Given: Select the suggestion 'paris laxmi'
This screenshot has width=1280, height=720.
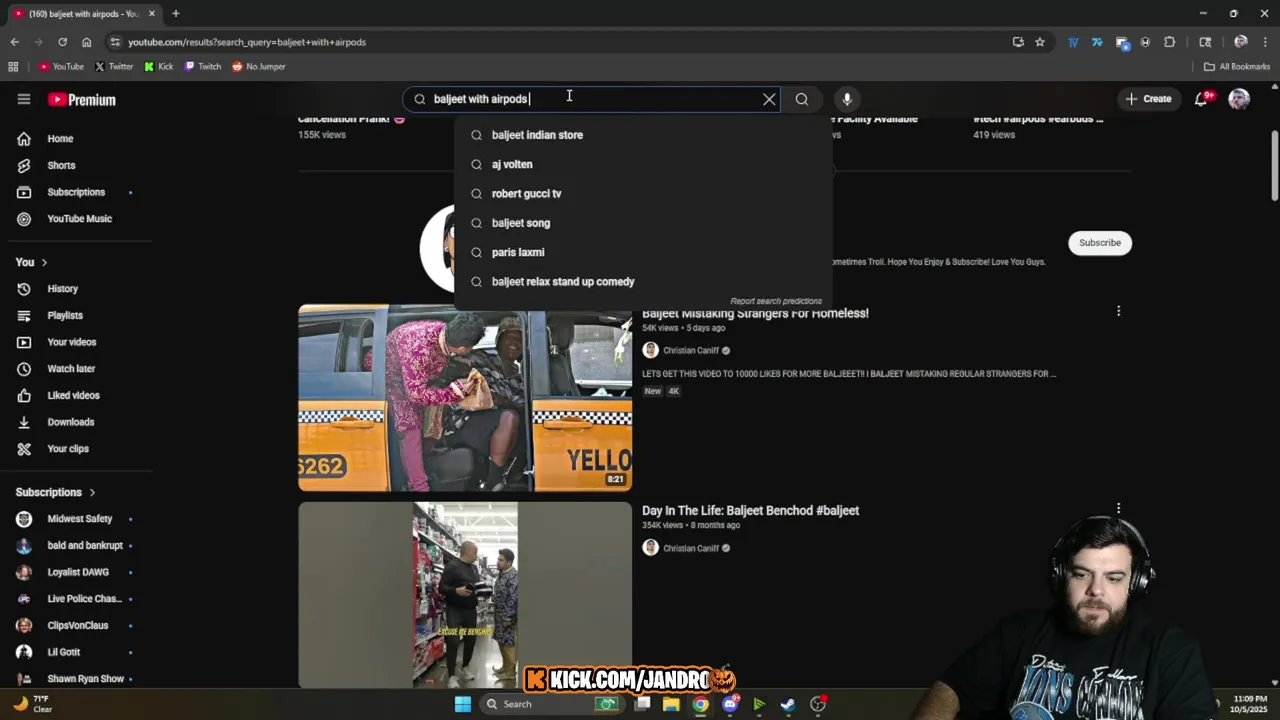Looking at the screenshot, I should click(x=643, y=252).
